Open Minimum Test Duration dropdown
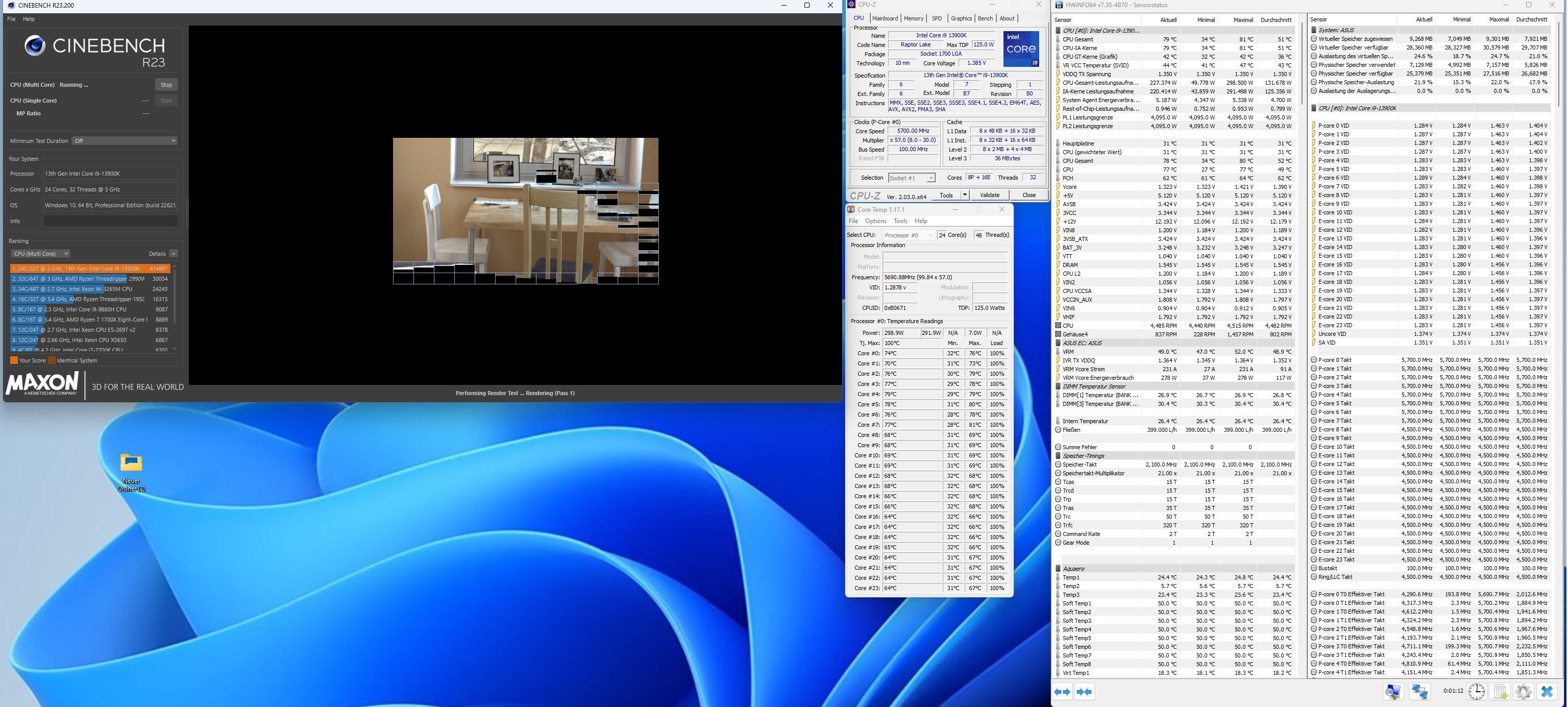The width and height of the screenshot is (1568, 707). [124, 141]
